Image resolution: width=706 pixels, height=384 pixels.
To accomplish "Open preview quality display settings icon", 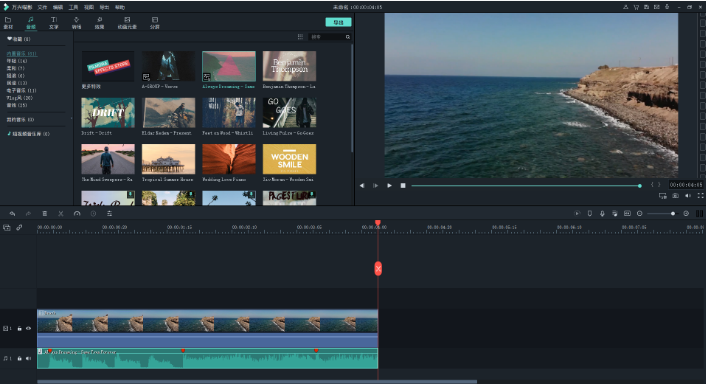I will tap(662, 196).
